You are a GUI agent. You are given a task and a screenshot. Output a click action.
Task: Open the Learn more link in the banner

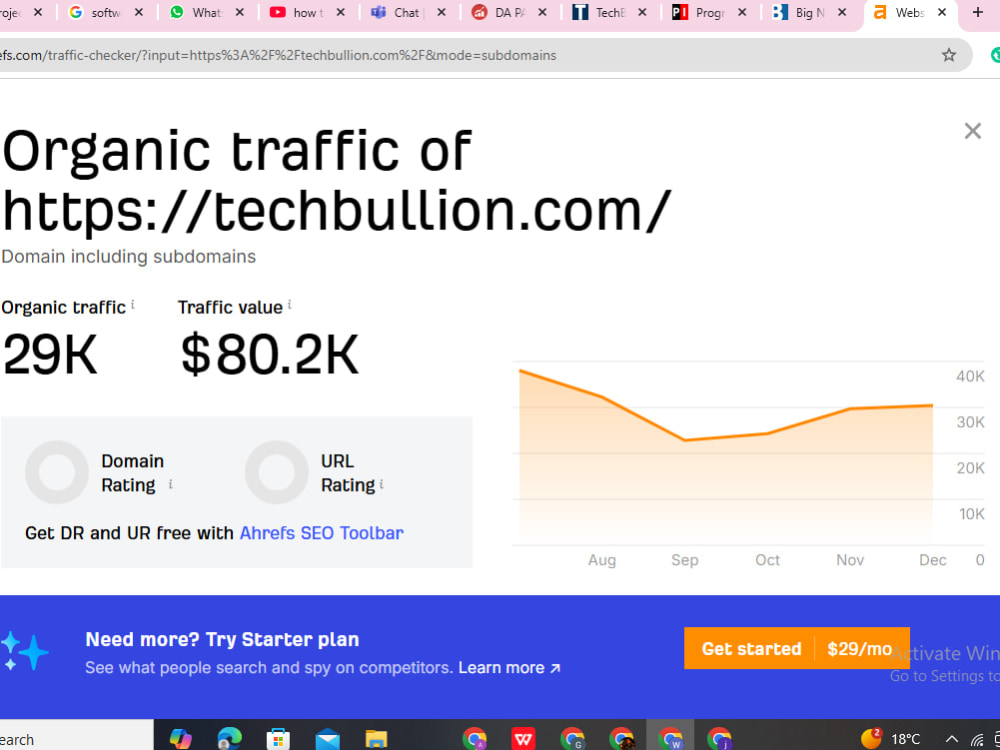point(509,668)
